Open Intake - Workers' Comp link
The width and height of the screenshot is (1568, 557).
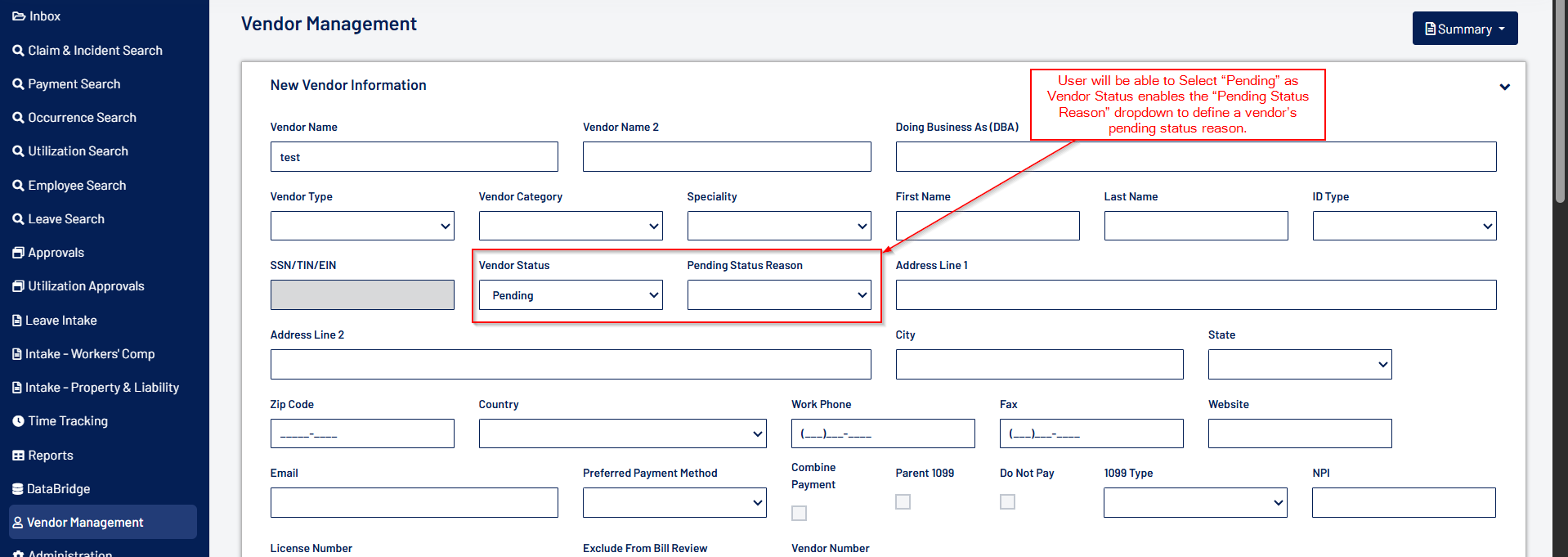click(89, 354)
